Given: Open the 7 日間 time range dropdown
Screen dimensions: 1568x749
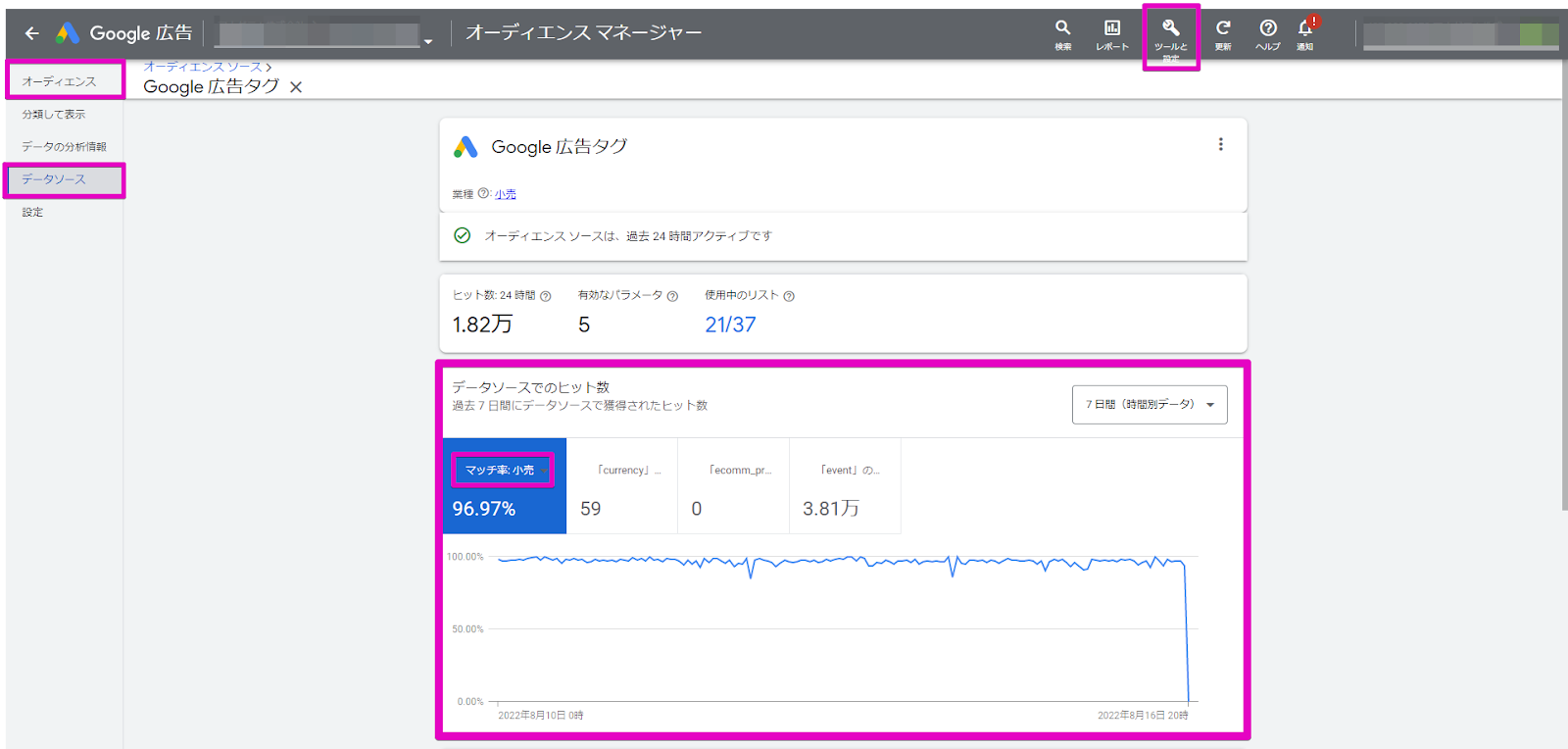Looking at the screenshot, I should (x=1150, y=404).
